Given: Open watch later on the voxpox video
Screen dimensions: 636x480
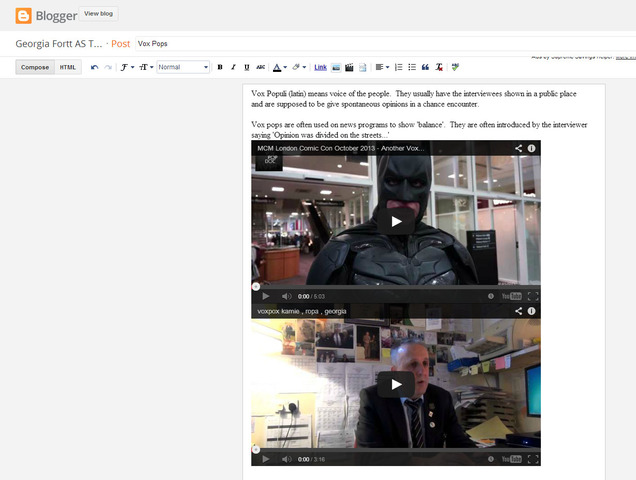Looking at the screenshot, I should click(x=491, y=459).
